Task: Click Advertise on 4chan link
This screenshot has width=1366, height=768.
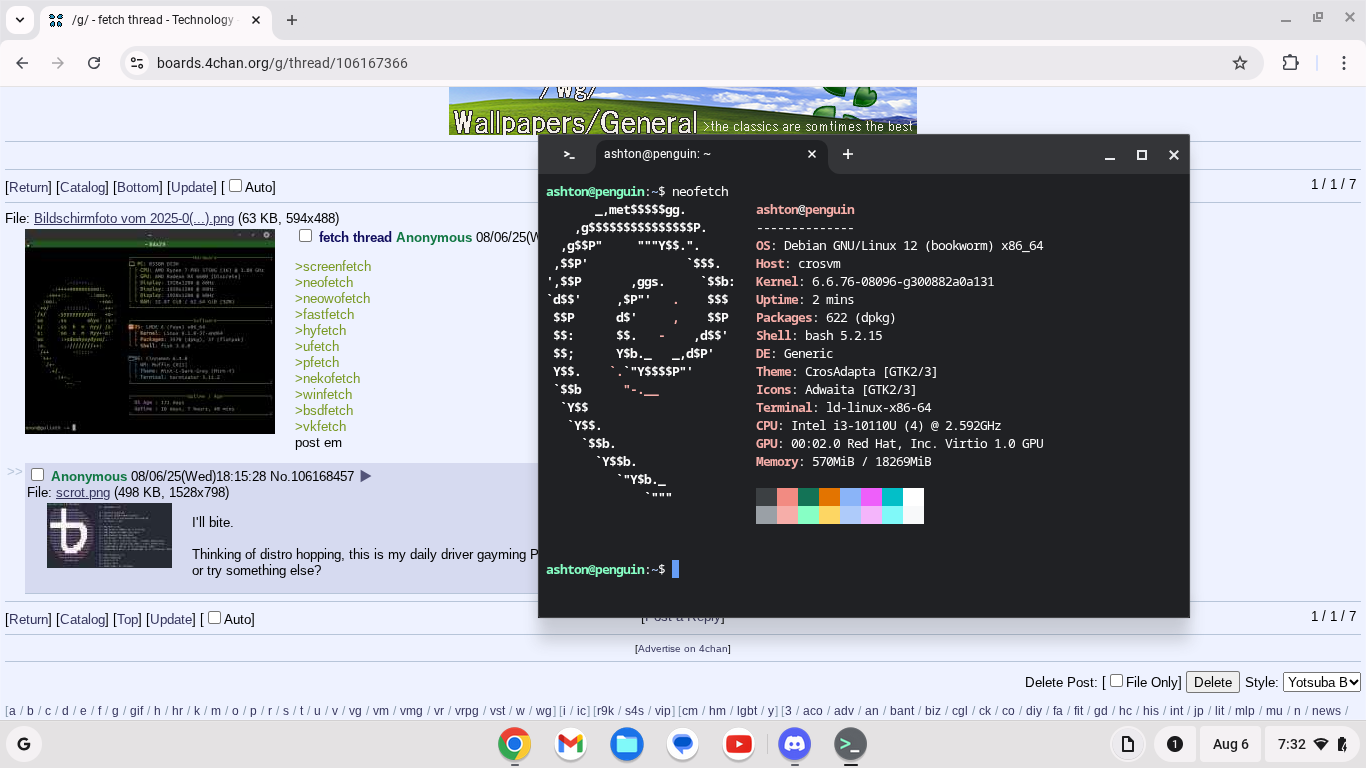Action: coord(683,649)
